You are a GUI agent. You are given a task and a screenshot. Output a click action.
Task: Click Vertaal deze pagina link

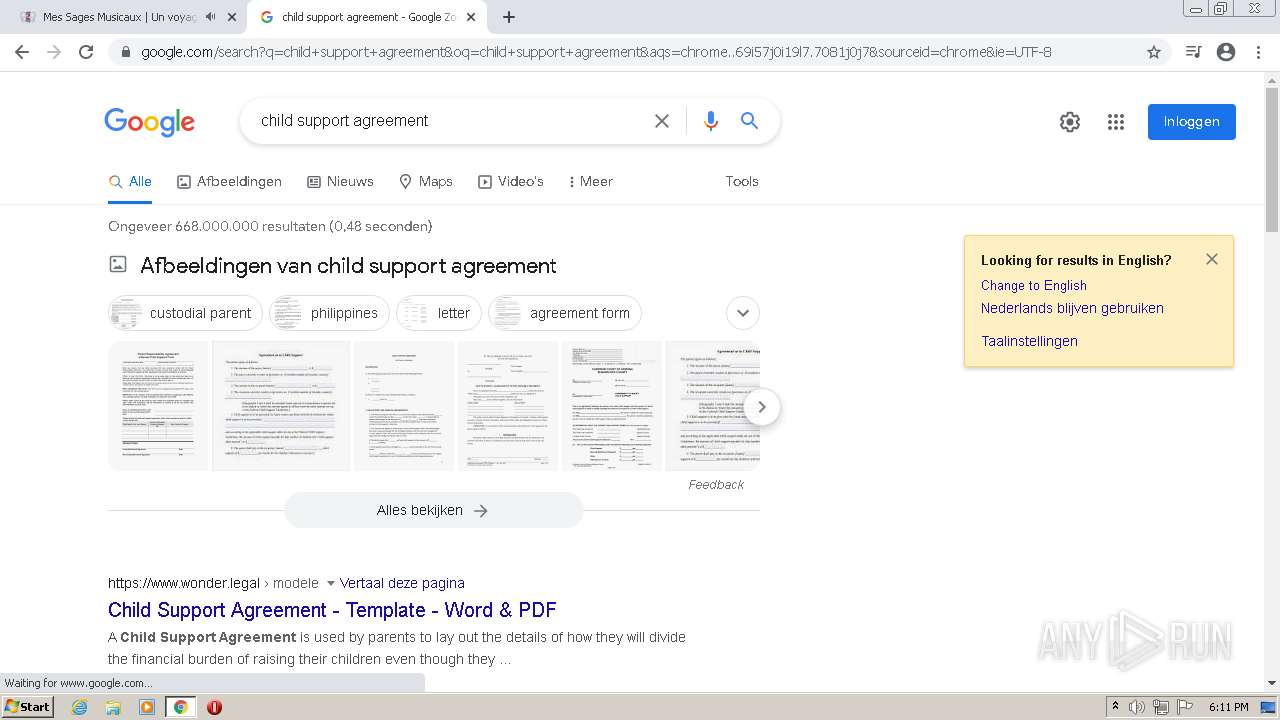point(402,583)
